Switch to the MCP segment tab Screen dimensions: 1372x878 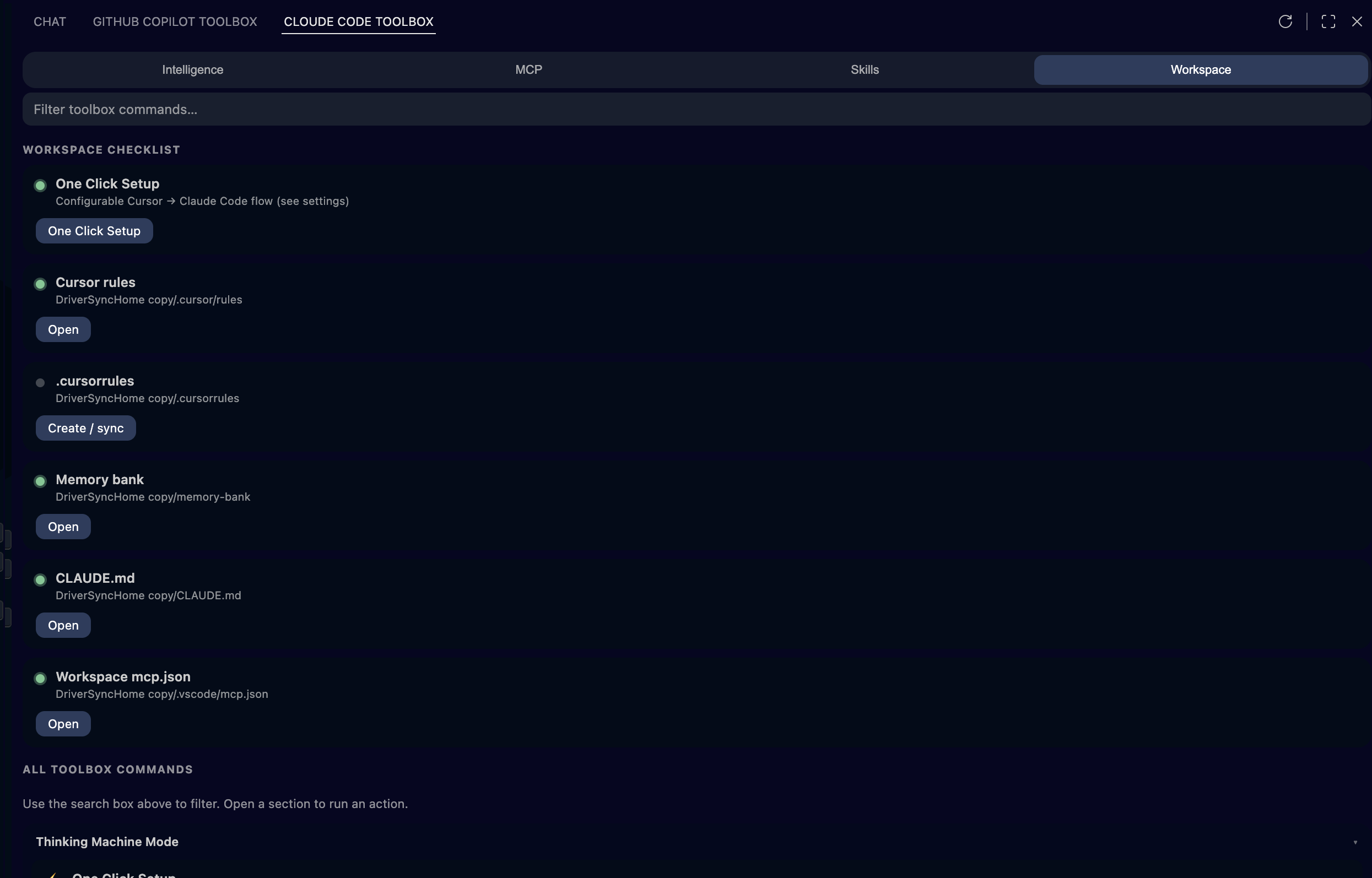pos(528,69)
